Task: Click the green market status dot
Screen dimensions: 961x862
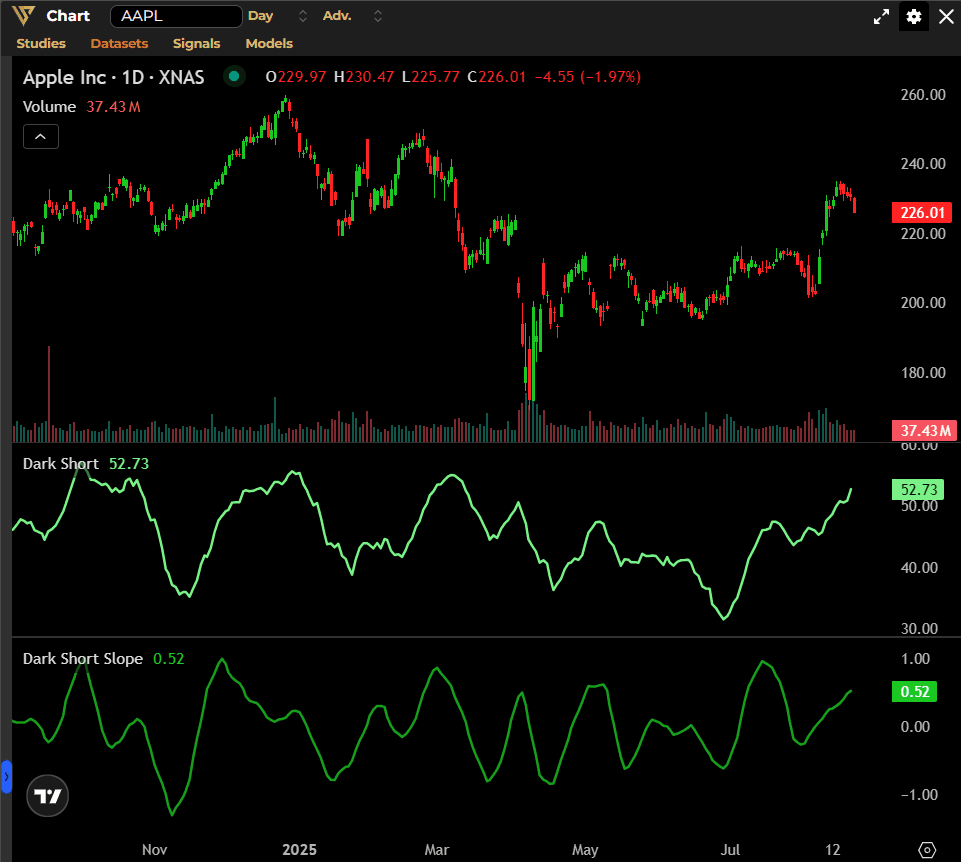Action: (234, 77)
